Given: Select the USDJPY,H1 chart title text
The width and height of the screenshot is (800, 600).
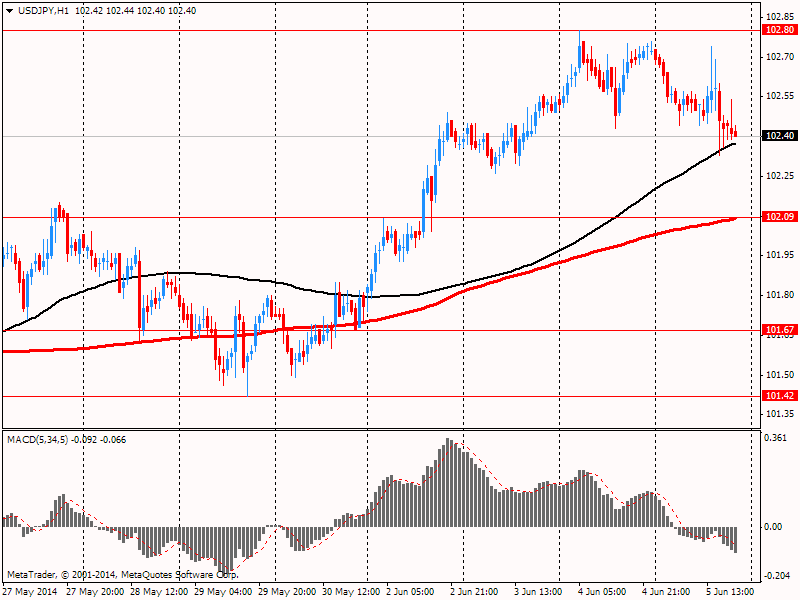Looking at the screenshot, I should (x=43, y=11).
